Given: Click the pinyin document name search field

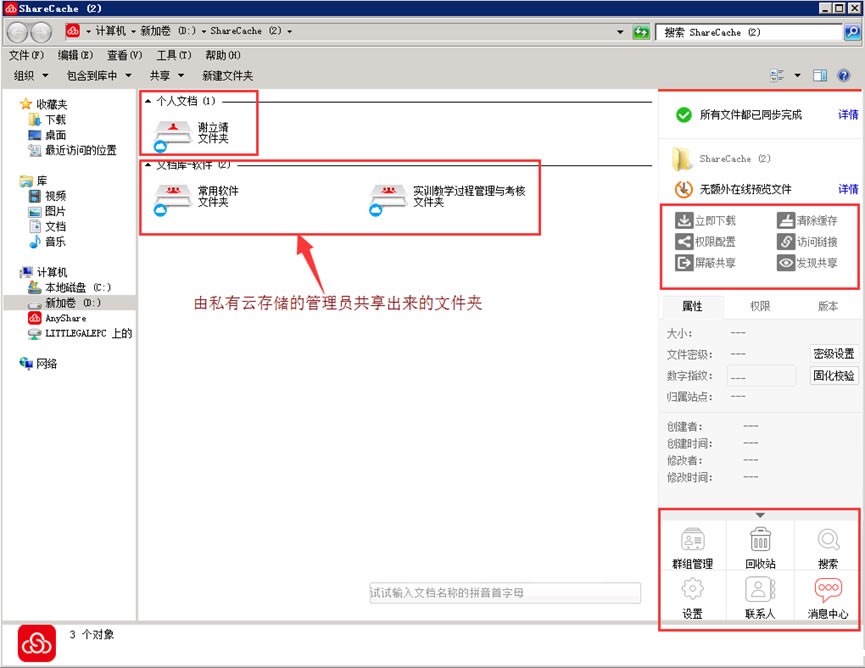Looking at the screenshot, I should point(504,593).
